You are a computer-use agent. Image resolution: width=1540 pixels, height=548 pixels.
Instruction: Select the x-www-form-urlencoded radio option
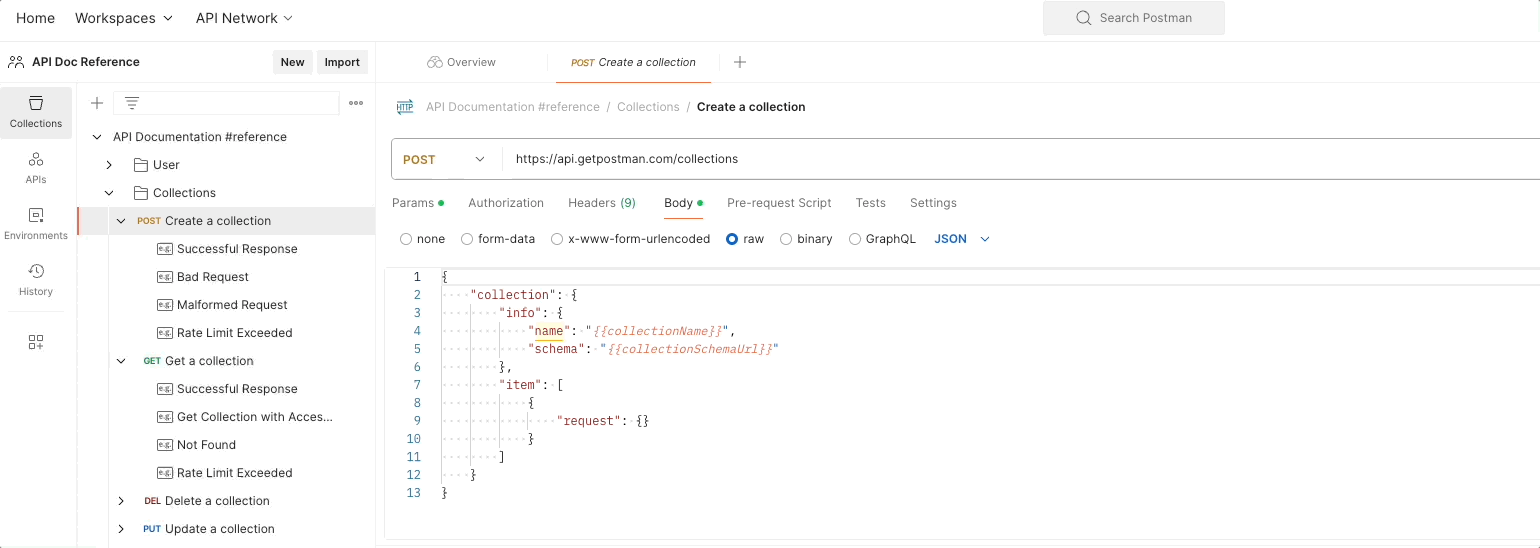(557, 239)
